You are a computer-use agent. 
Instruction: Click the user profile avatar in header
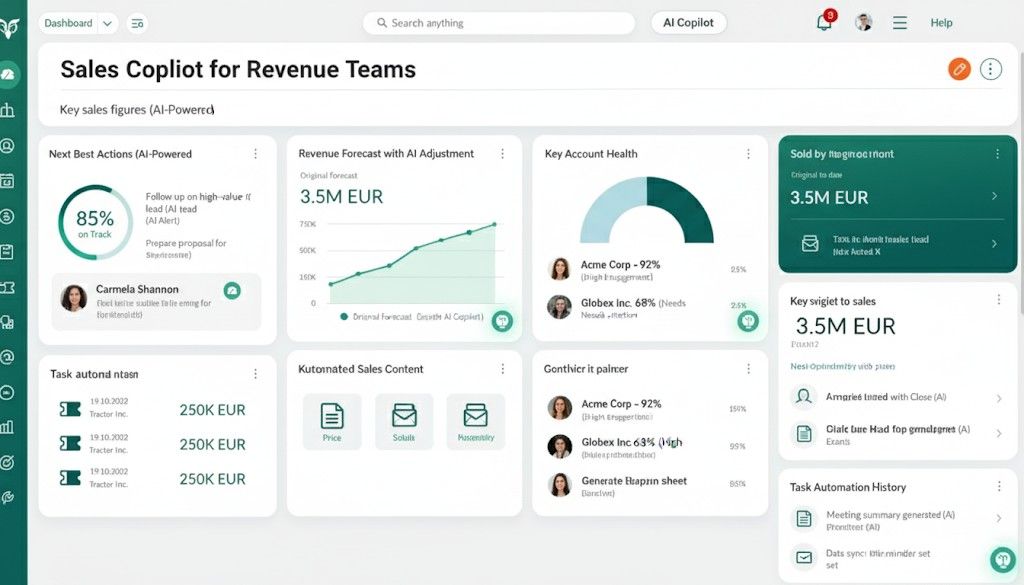click(864, 23)
